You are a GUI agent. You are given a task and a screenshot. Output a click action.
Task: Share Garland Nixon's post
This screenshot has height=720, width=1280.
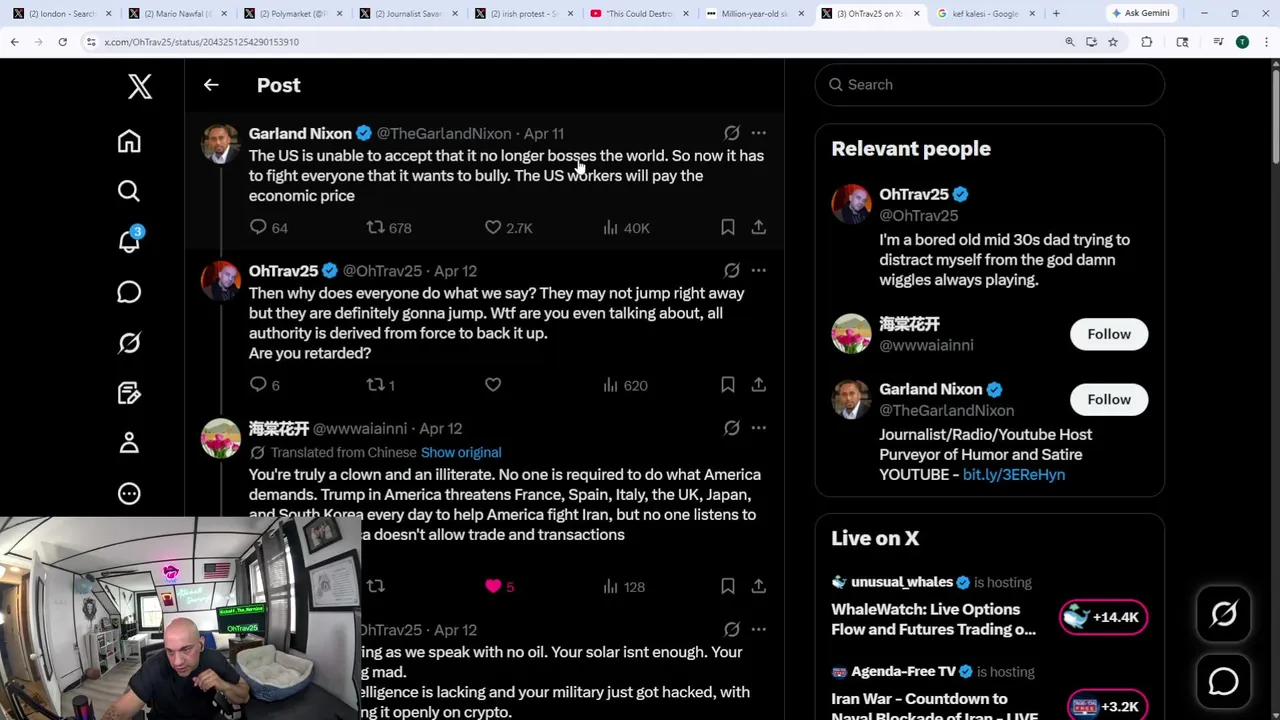[759, 228]
